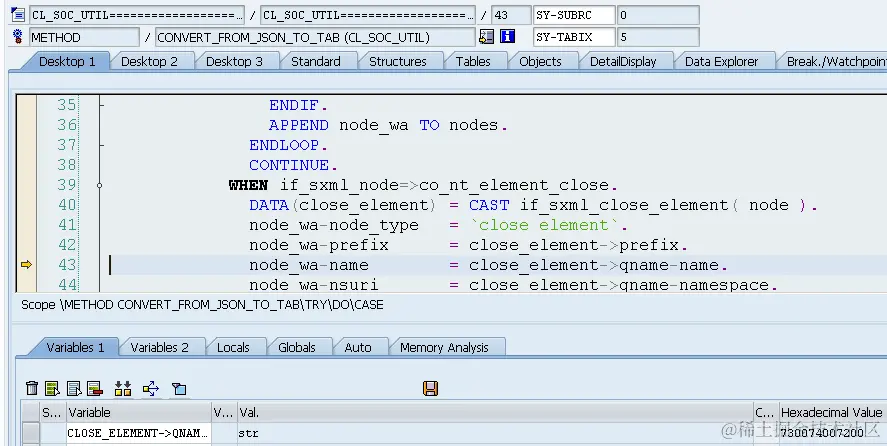This screenshot has height=446, width=887.
Task: Click the gray table icon in variables toolbar
Action: coord(74,388)
